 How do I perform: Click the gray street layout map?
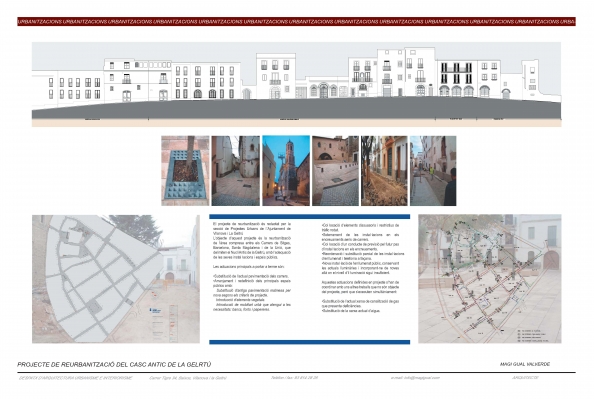(116, 279)
